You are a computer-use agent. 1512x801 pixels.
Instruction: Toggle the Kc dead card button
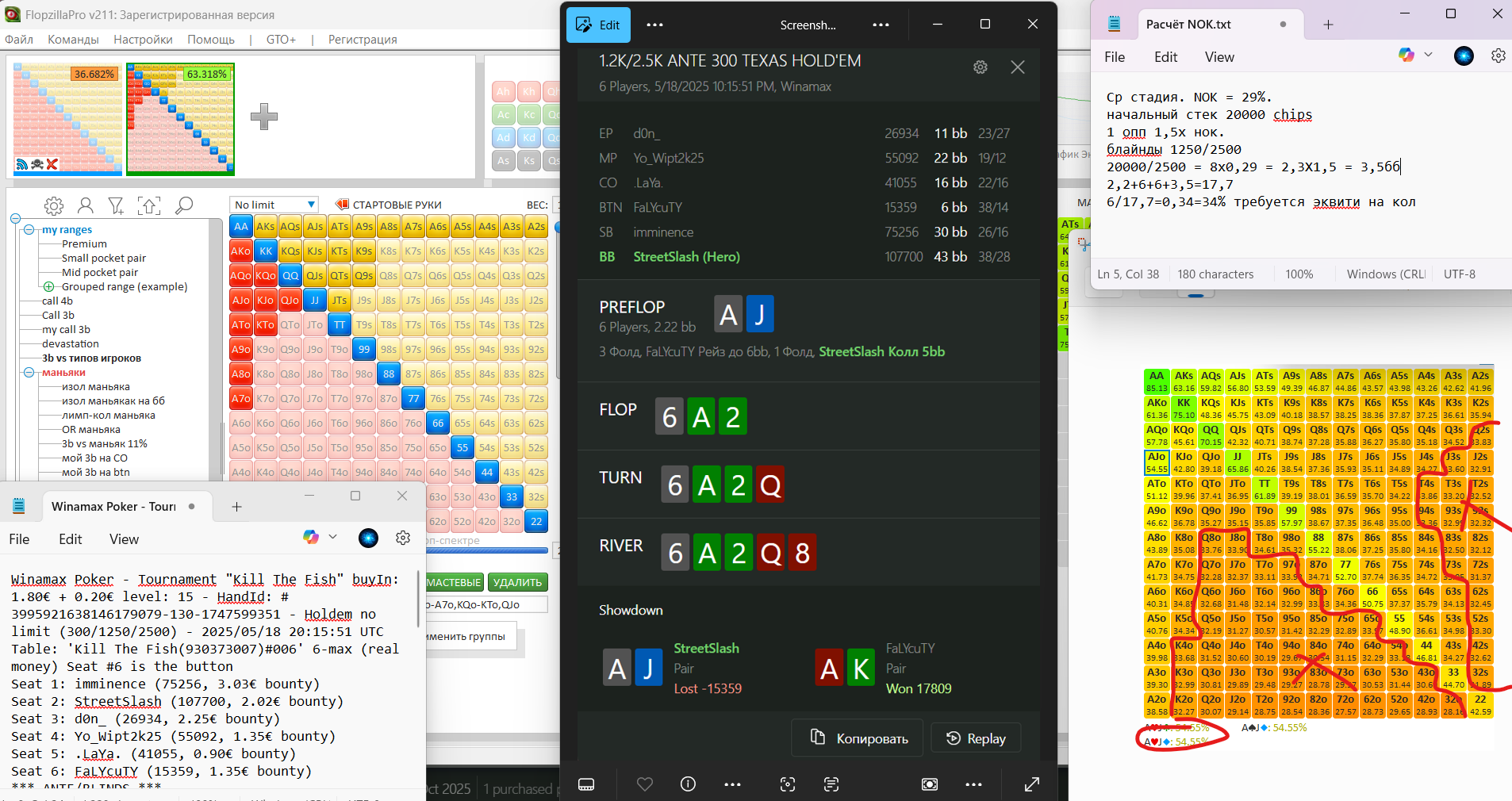tap(529, 114)
